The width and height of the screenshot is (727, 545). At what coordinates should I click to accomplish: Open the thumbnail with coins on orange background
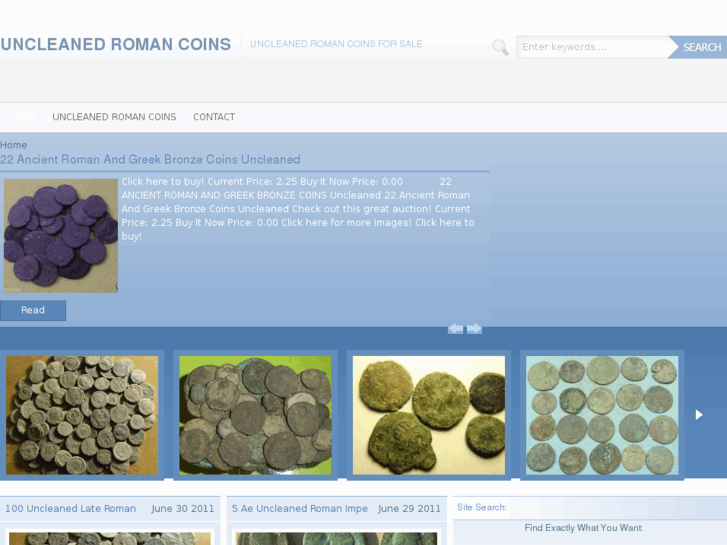click(x=82, y=415)
